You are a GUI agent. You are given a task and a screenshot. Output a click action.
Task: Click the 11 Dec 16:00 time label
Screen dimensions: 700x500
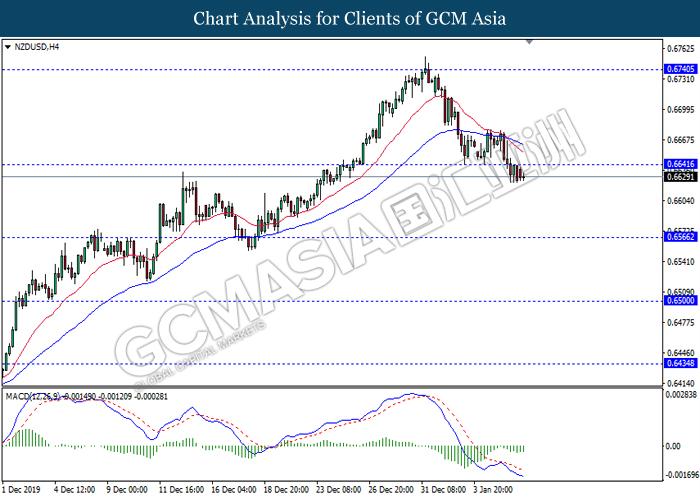pos(181,490)
